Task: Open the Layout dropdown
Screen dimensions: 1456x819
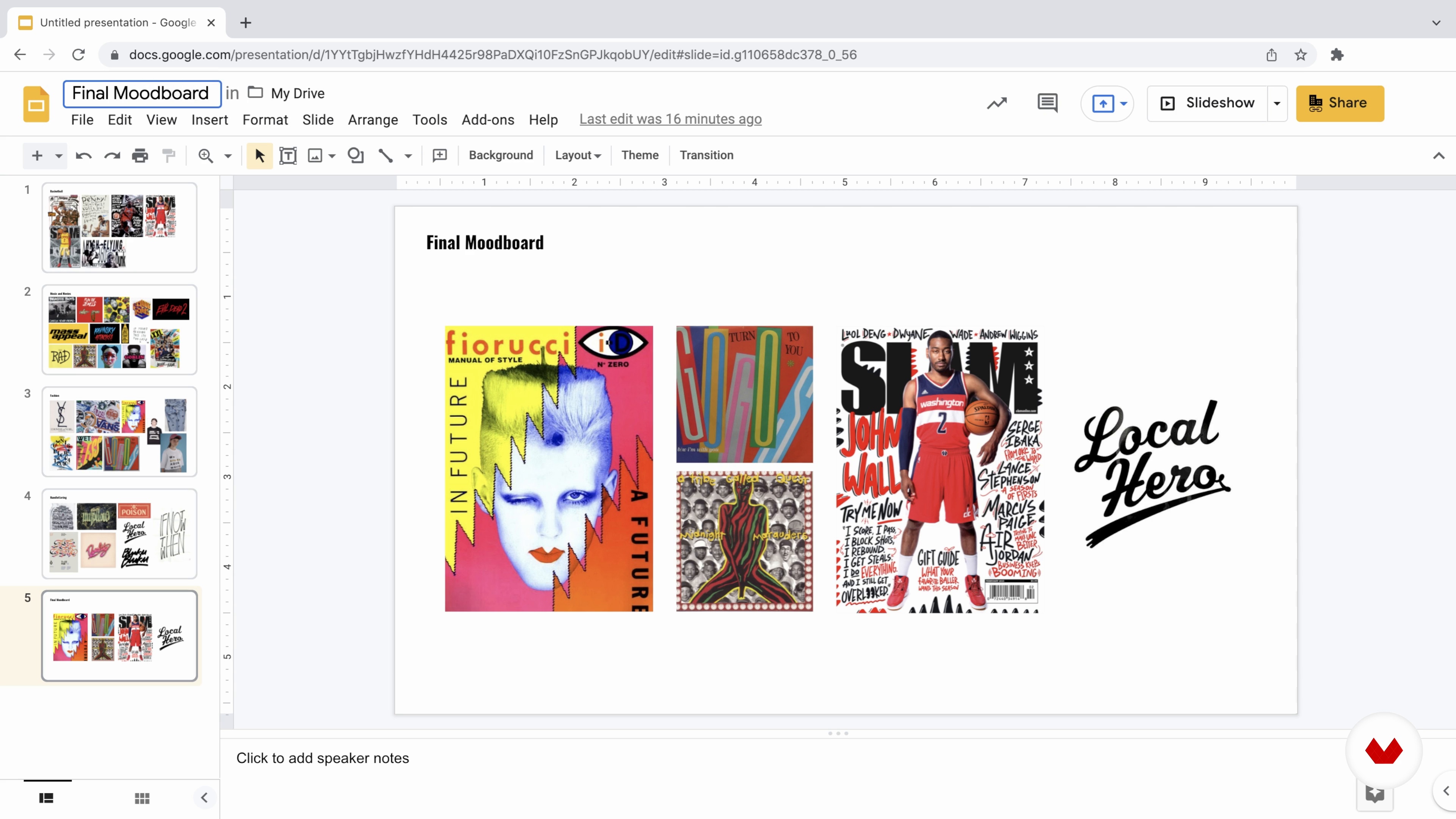Action: 577,155
